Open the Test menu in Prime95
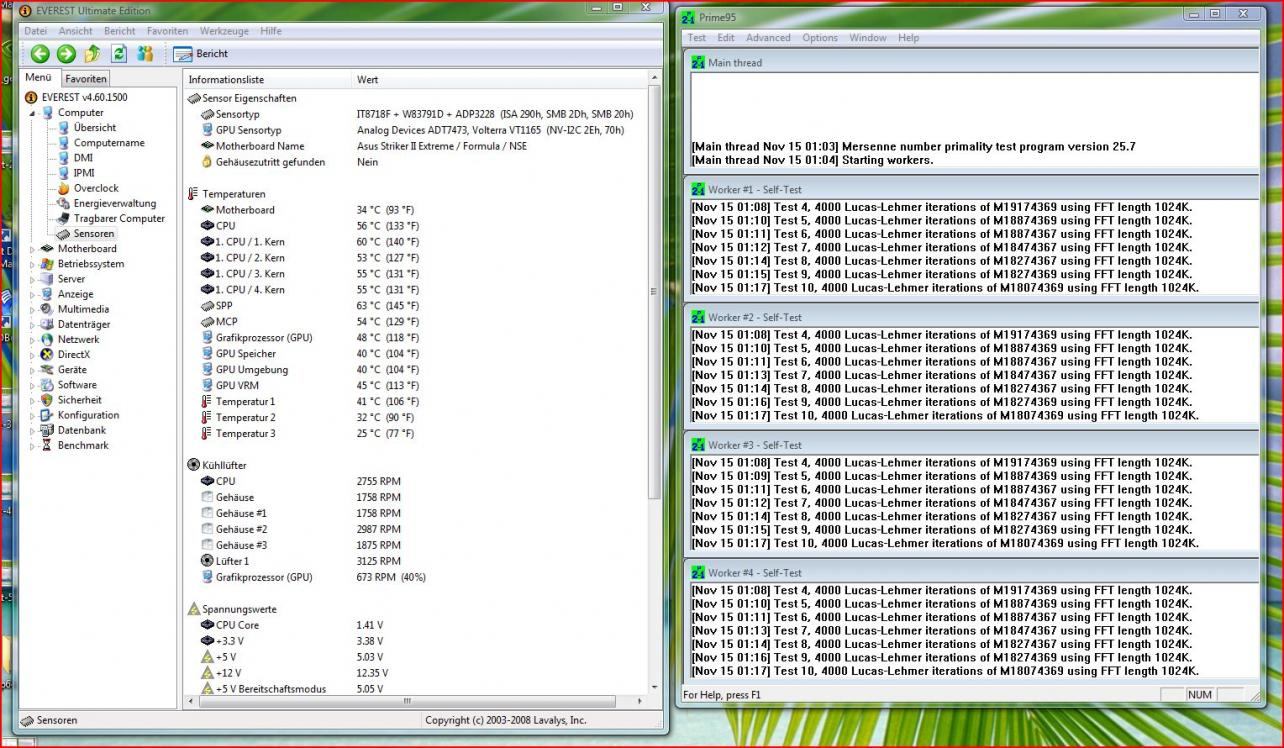This screenshot has width=1284, height=748. (x=697, y=38)
